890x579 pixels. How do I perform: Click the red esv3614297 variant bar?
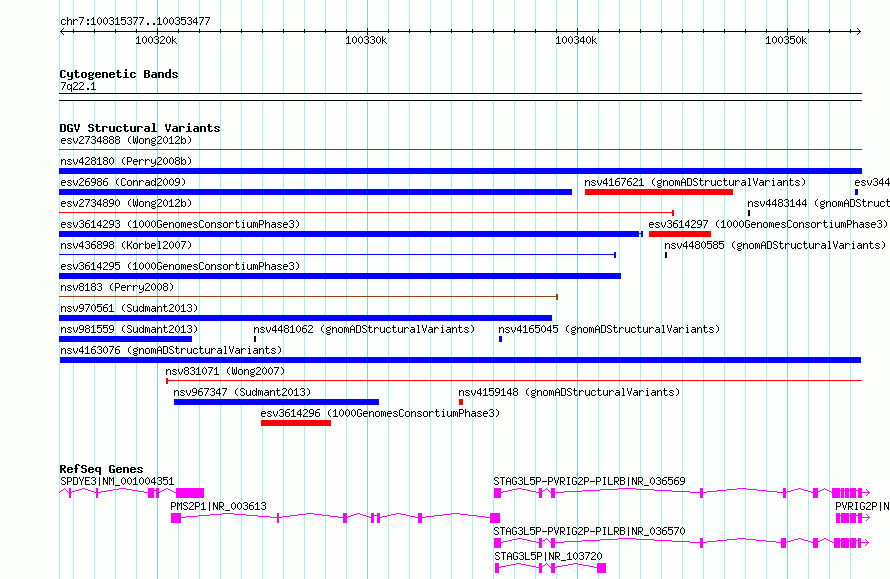pos(680,234)
